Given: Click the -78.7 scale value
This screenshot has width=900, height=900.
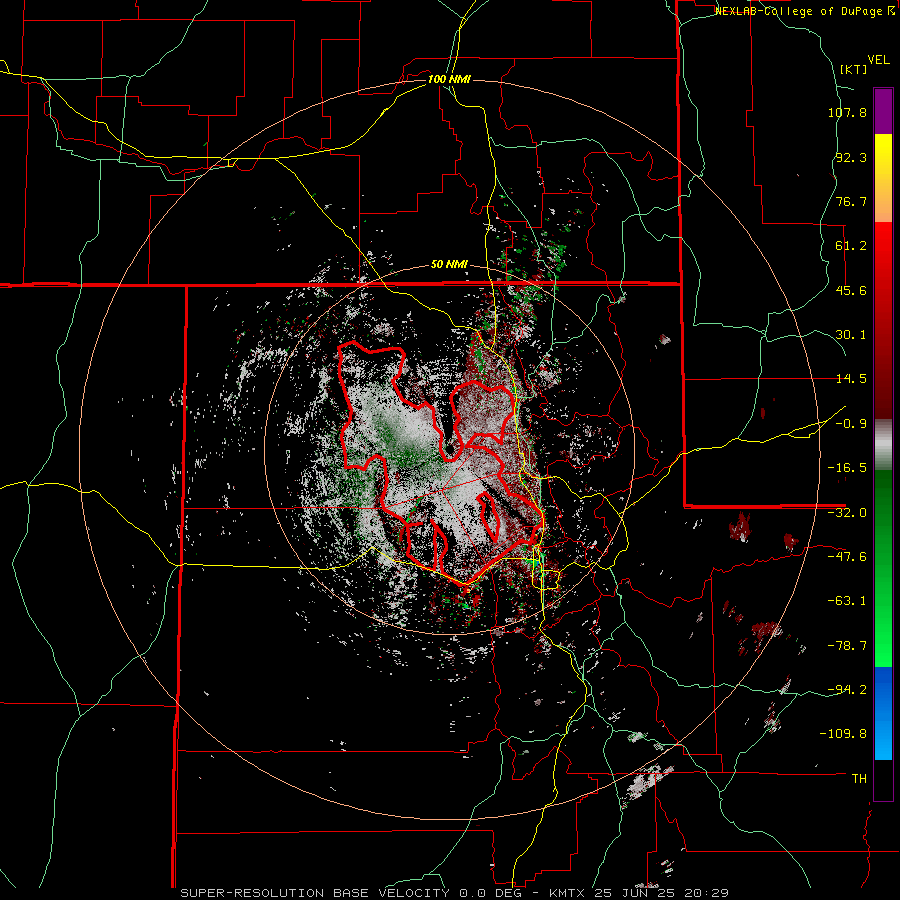Looking at the screenshot, I should [x=847, y=646].
